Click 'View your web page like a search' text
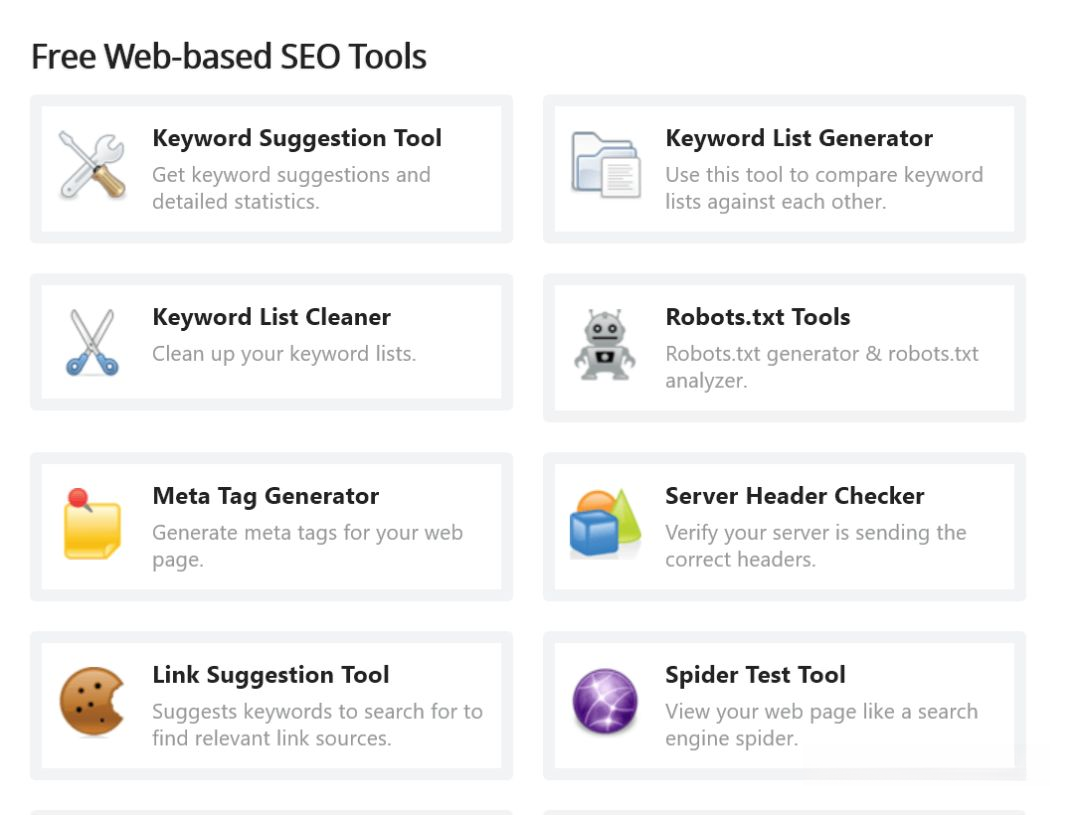Image resolution: width=1080 pixels, height=815 pixels. coord(821,712)
